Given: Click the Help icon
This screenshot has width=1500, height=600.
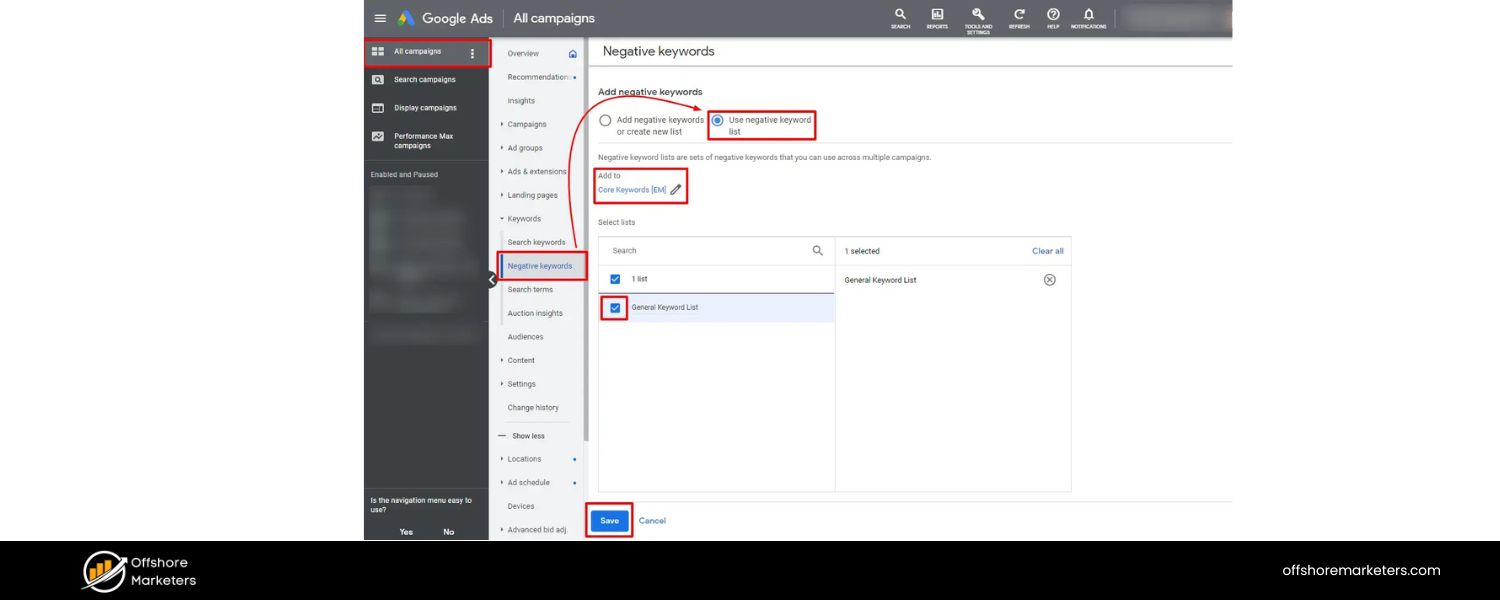Looking at the screenshot, I should (1052, 16).
